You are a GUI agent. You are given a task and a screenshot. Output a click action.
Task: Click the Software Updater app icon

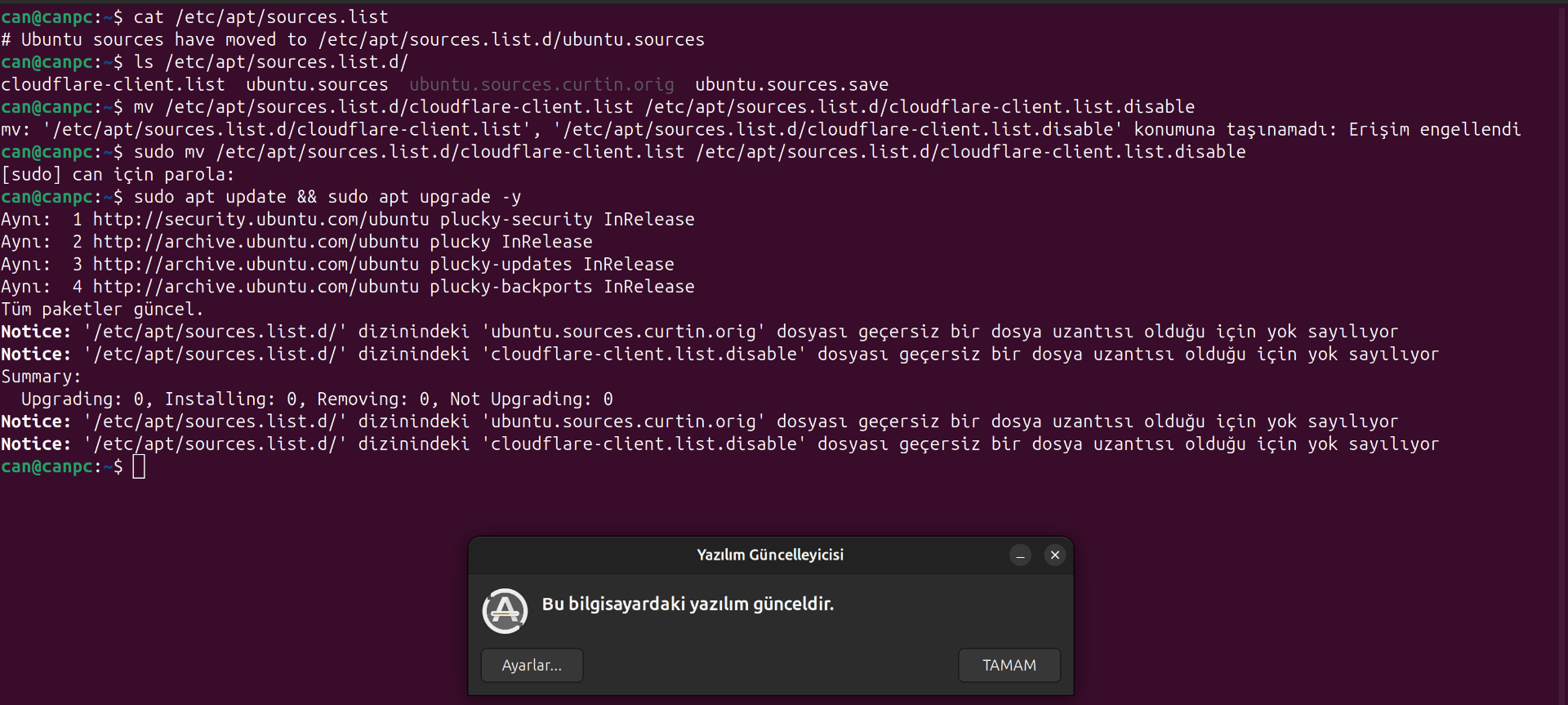[x=505, y=610]
